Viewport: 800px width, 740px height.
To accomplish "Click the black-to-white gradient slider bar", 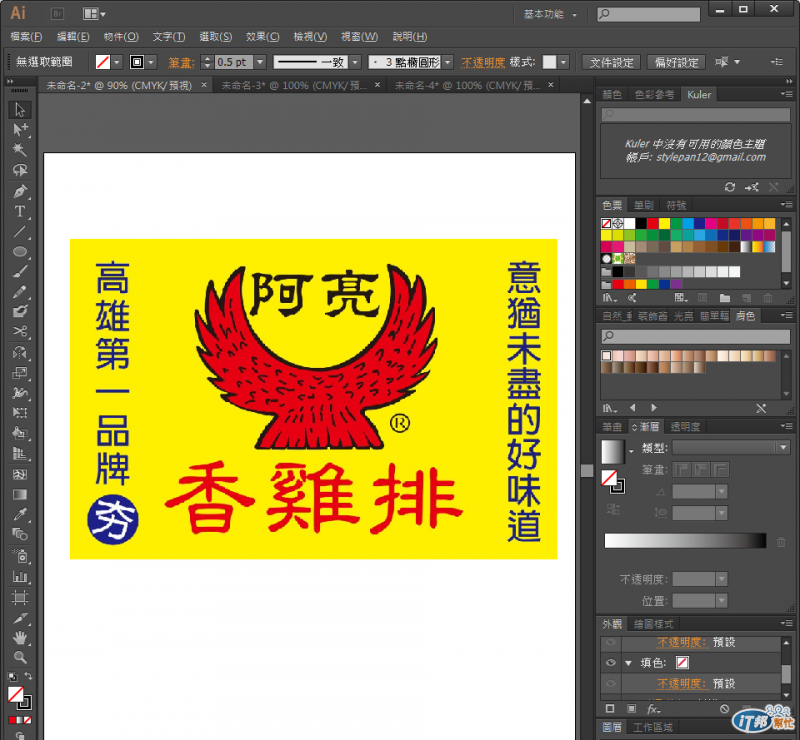I will click(x=685, y=540).
